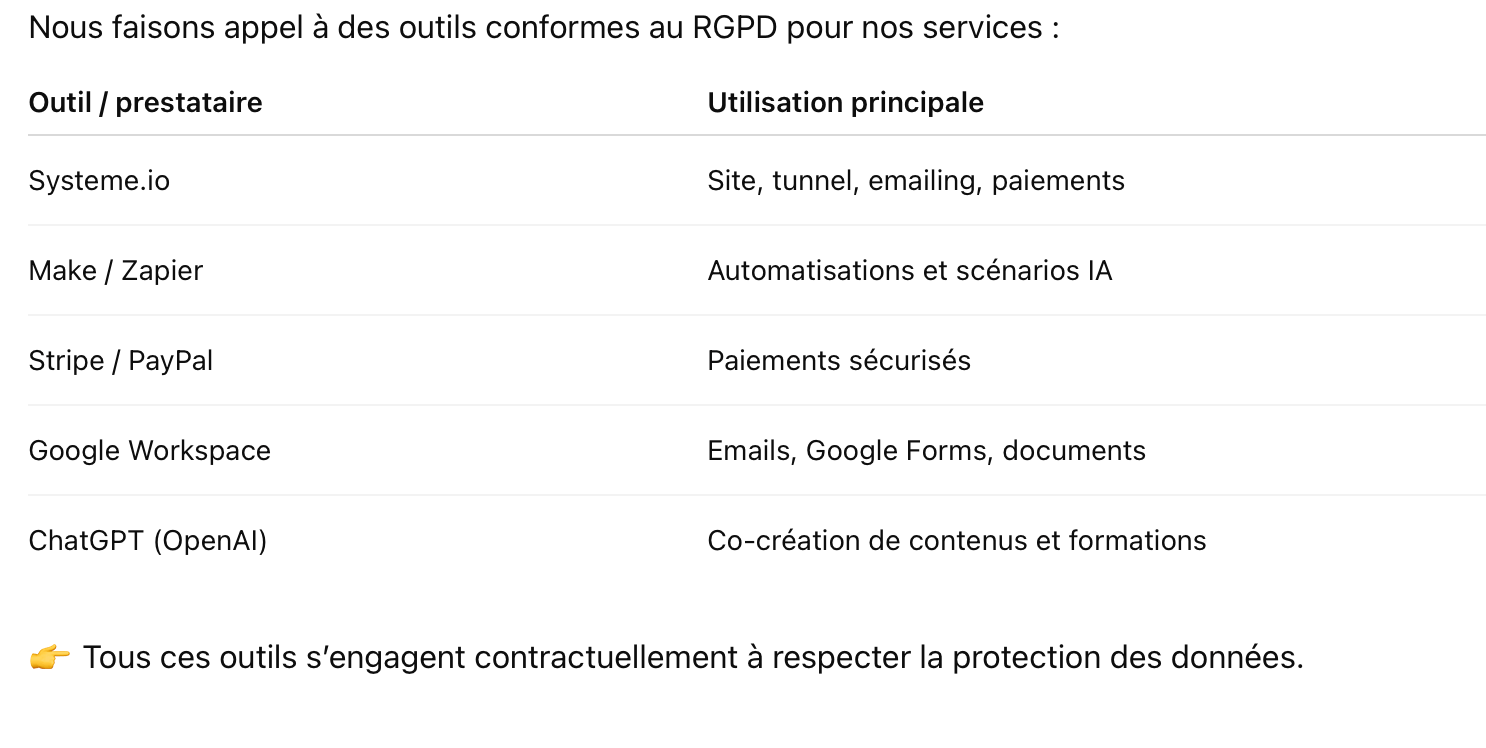This screenshot has width=1486, height=748.
Task: Click 'Co-création de contenus et formations'
Action: pyautogui.click(x=957, y=541)
